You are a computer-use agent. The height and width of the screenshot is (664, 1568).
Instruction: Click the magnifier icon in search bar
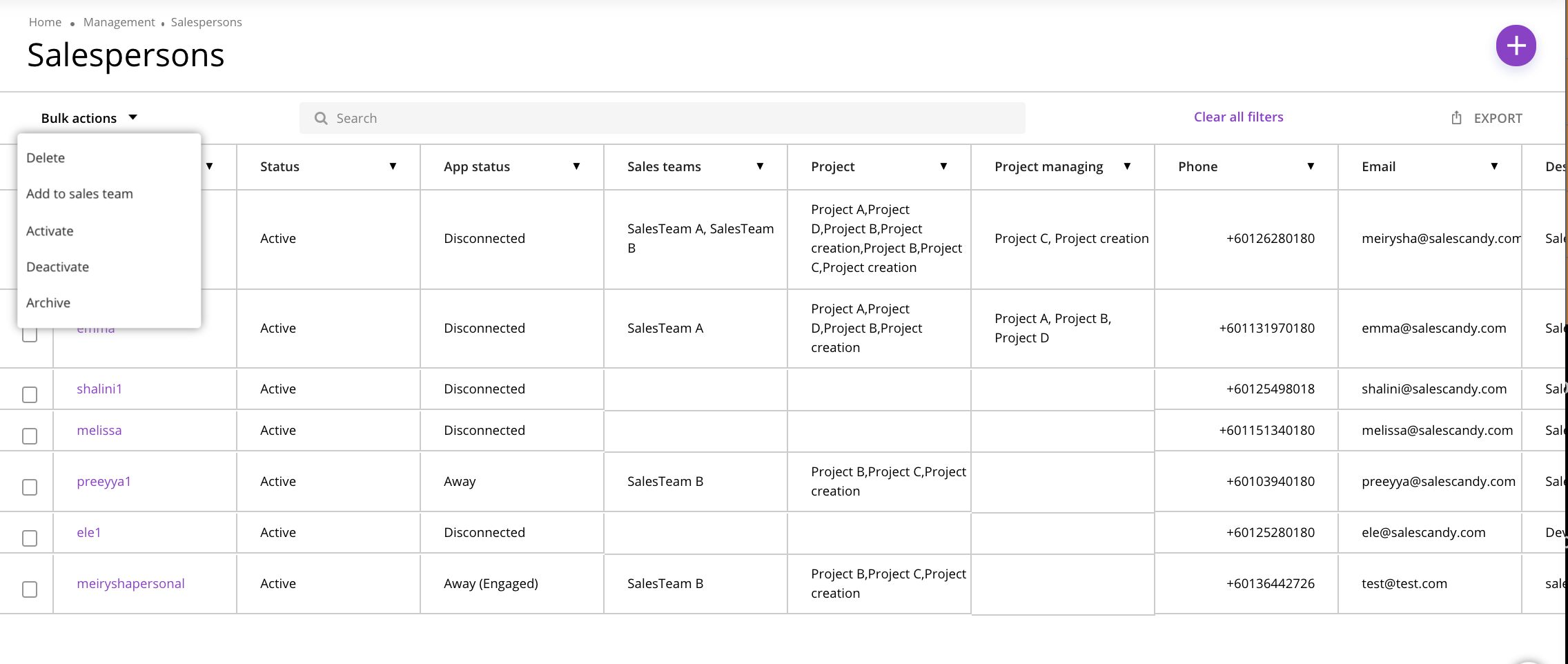(x=321, y=118)
